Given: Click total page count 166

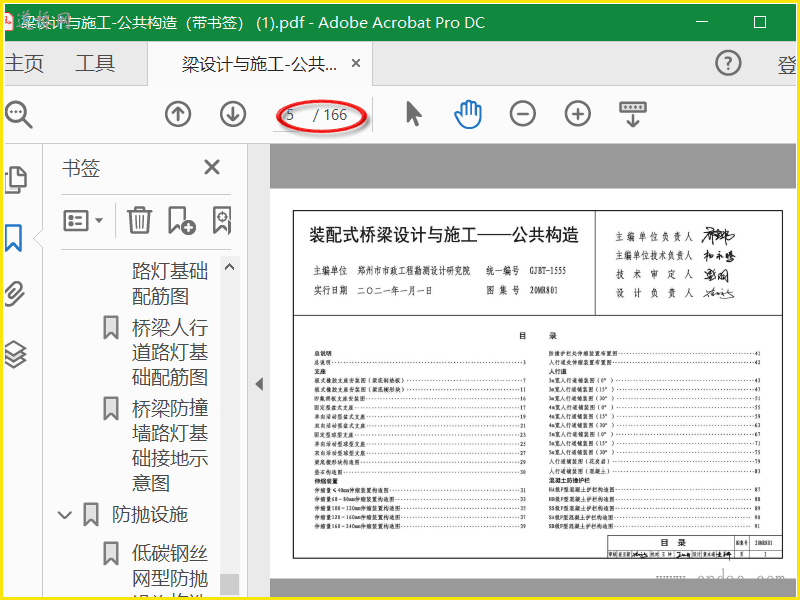Looking at the screenshot, I should point(335,115).
